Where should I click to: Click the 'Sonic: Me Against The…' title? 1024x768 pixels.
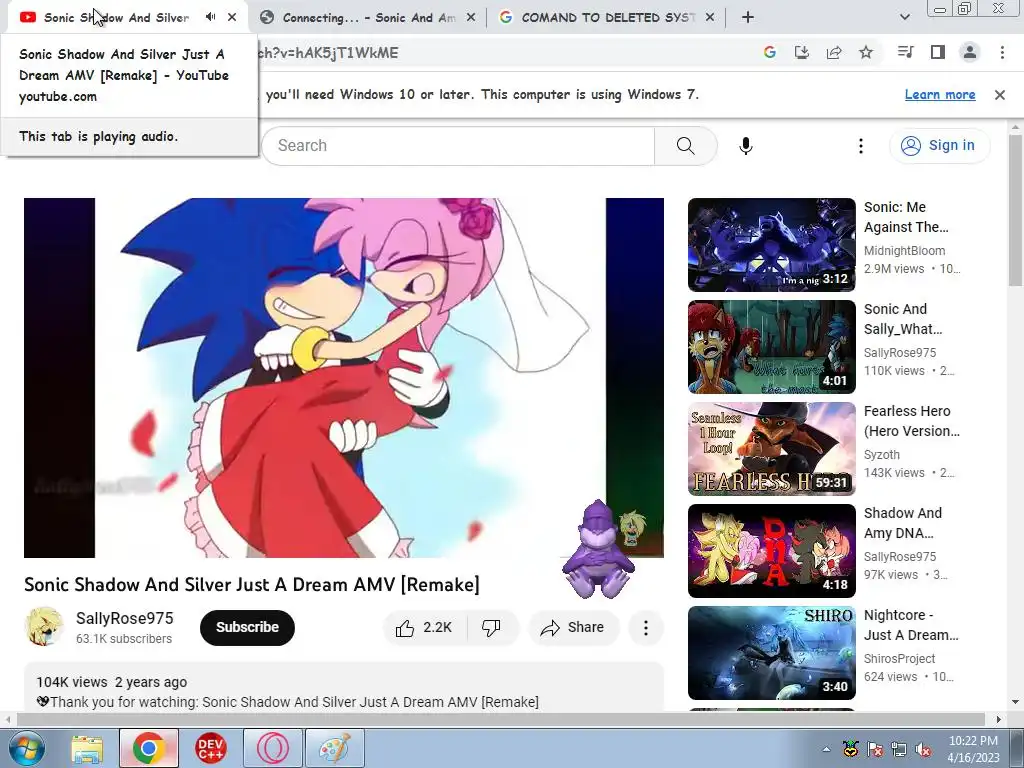coord(906,217)
